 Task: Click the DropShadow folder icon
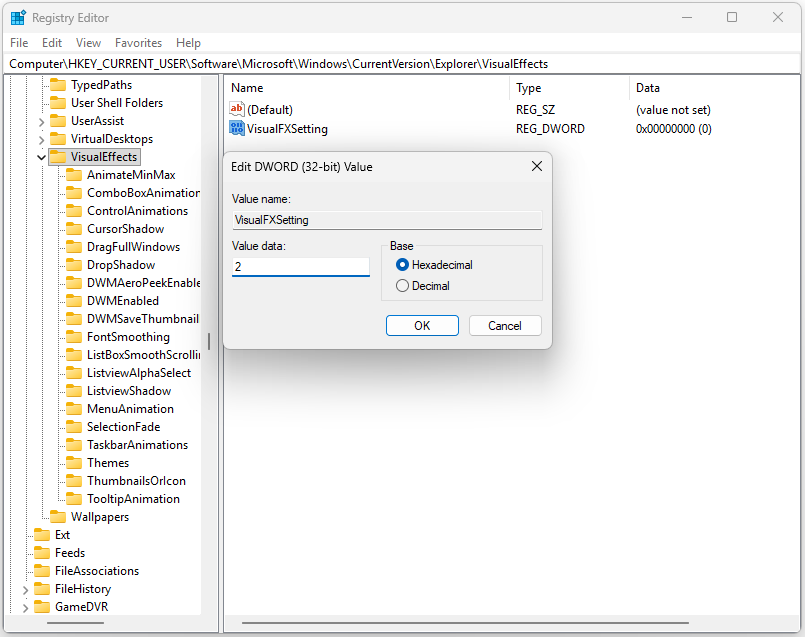74,265
